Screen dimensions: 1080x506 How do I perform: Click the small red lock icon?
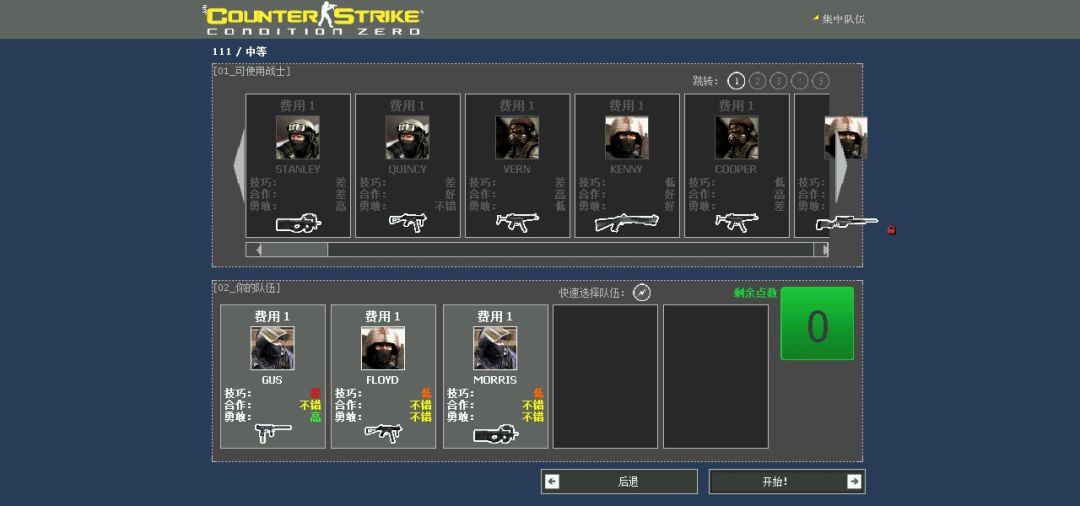pos(891,230)
